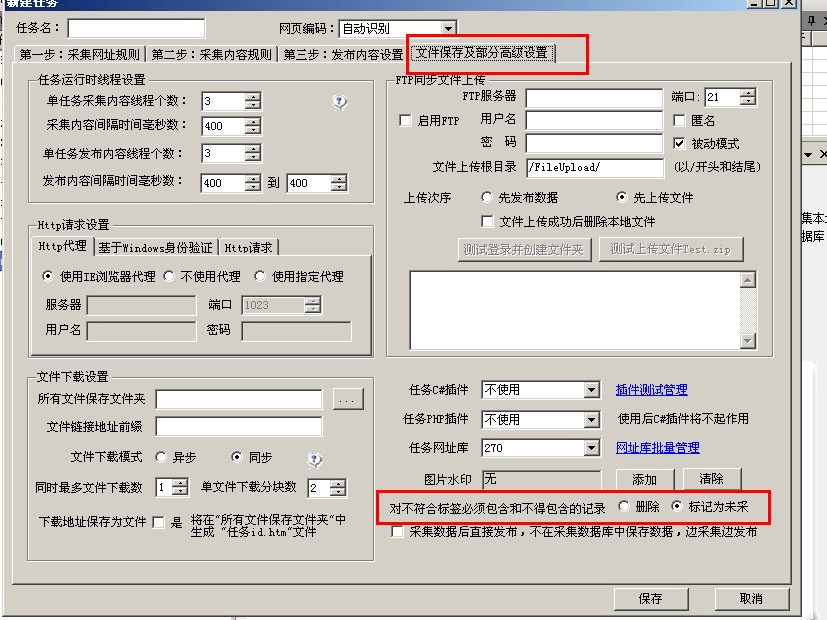
Task: Open the 网页编码 dropdown
Action: click(x=448, y=29)
